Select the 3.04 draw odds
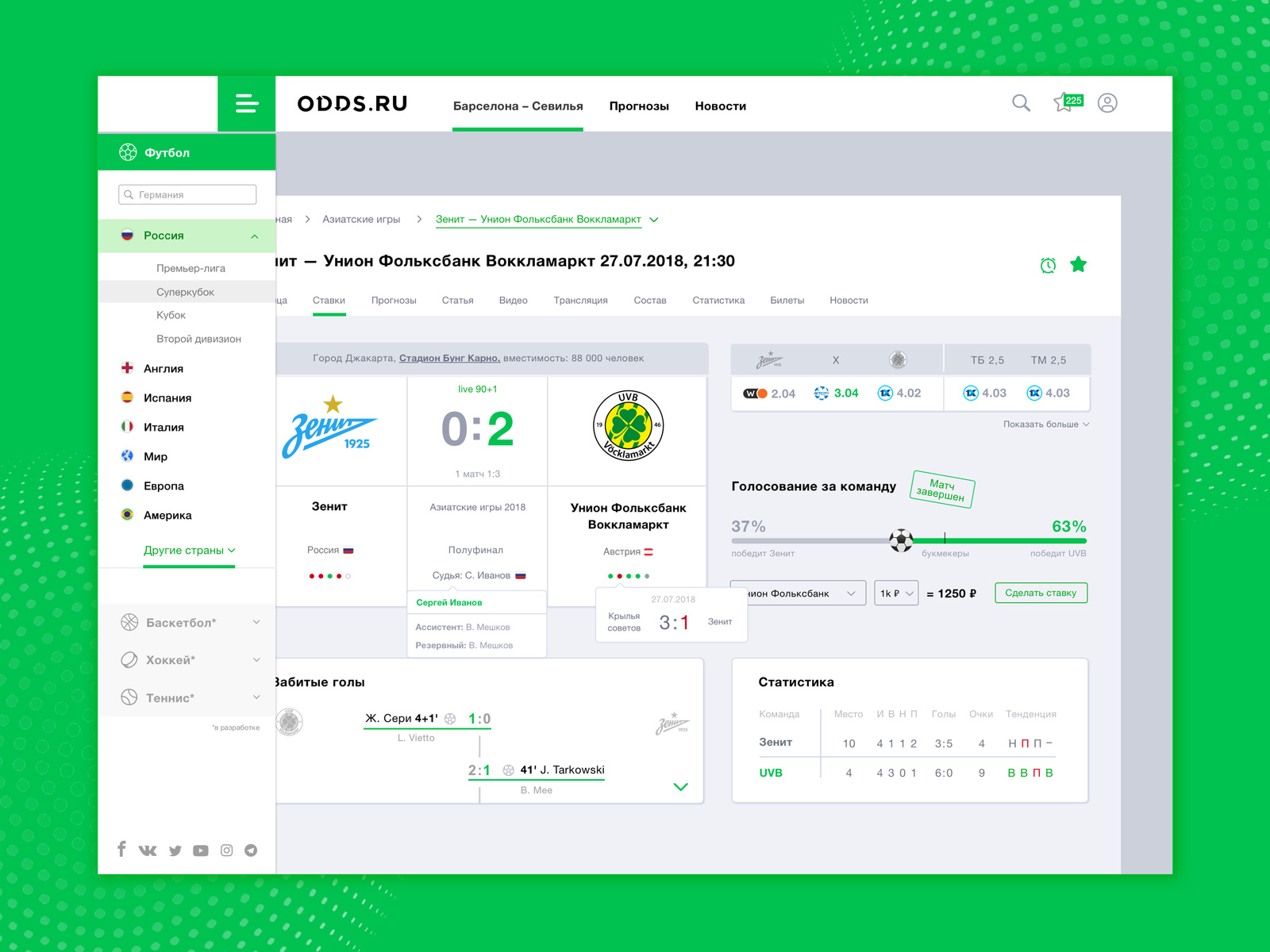 (837, 393)
